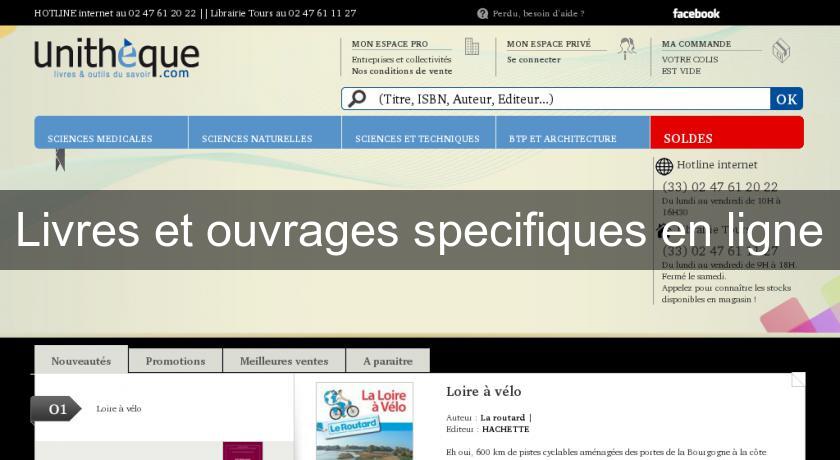
Task: Open the Sciences et Techniques menu
Action: (x=418, y=132)
